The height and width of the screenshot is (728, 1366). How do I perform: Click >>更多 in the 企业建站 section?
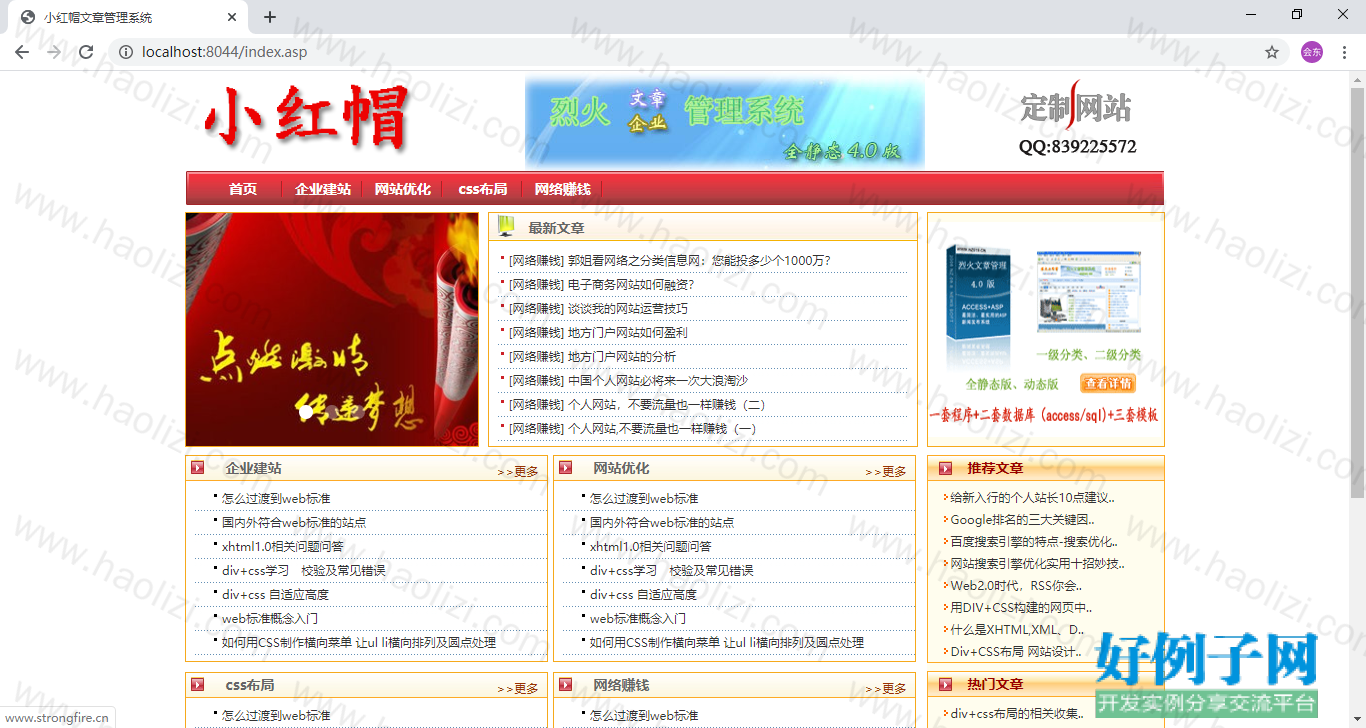(518, 471)
